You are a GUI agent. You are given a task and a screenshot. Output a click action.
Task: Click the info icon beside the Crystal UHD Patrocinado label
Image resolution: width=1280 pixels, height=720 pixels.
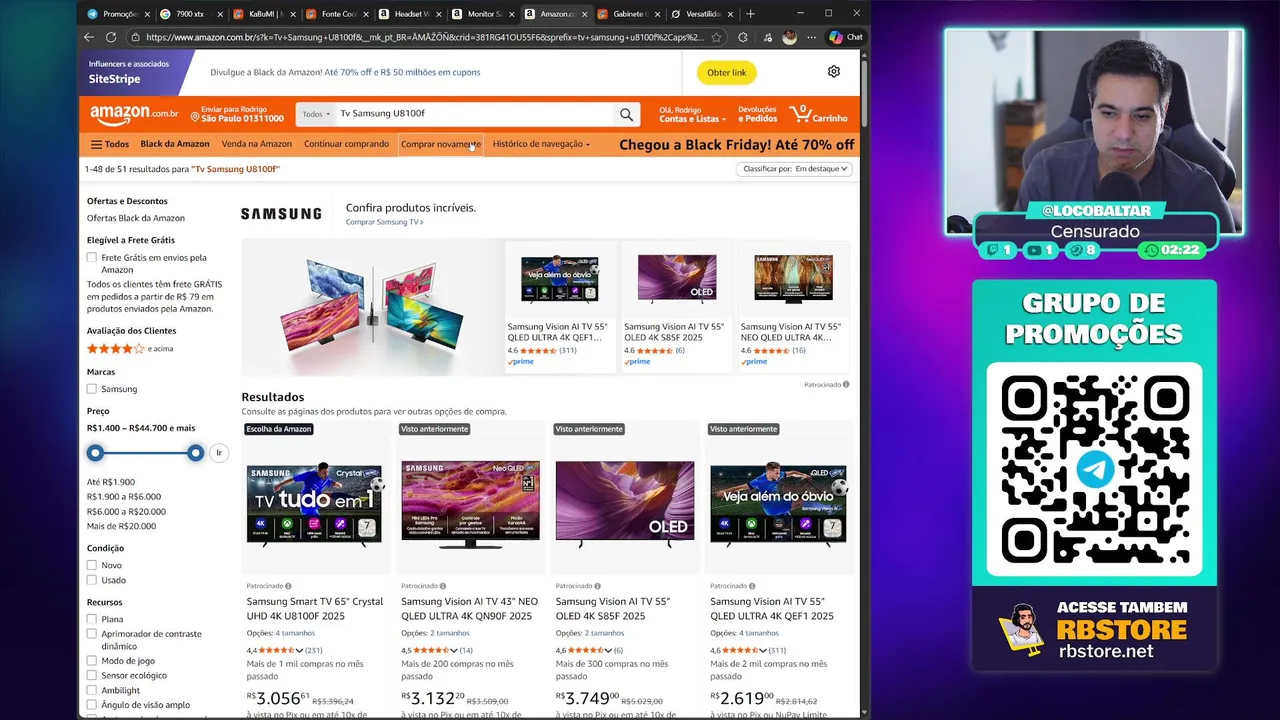coord(288,586)
